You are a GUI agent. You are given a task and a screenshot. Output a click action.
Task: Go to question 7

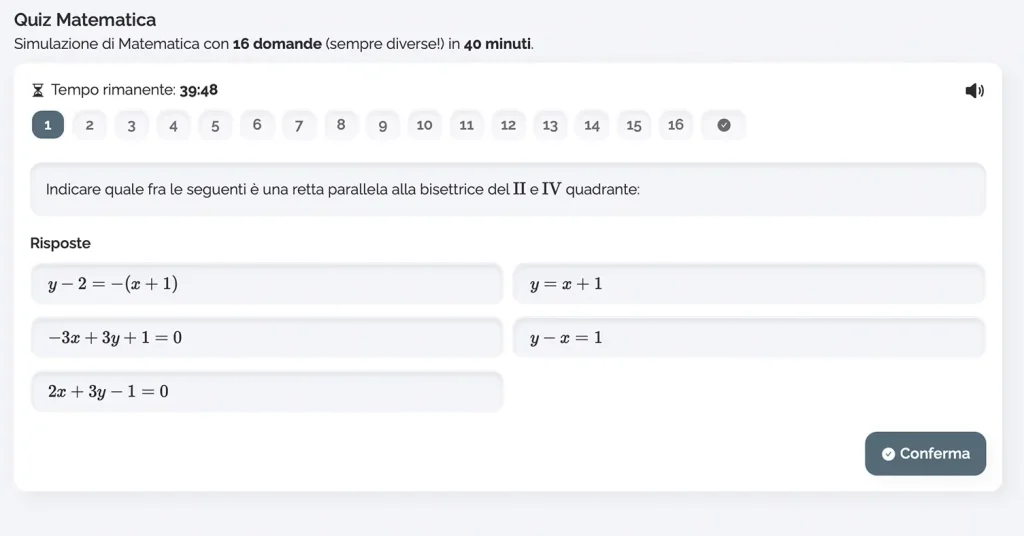click(x=298, y=125)
